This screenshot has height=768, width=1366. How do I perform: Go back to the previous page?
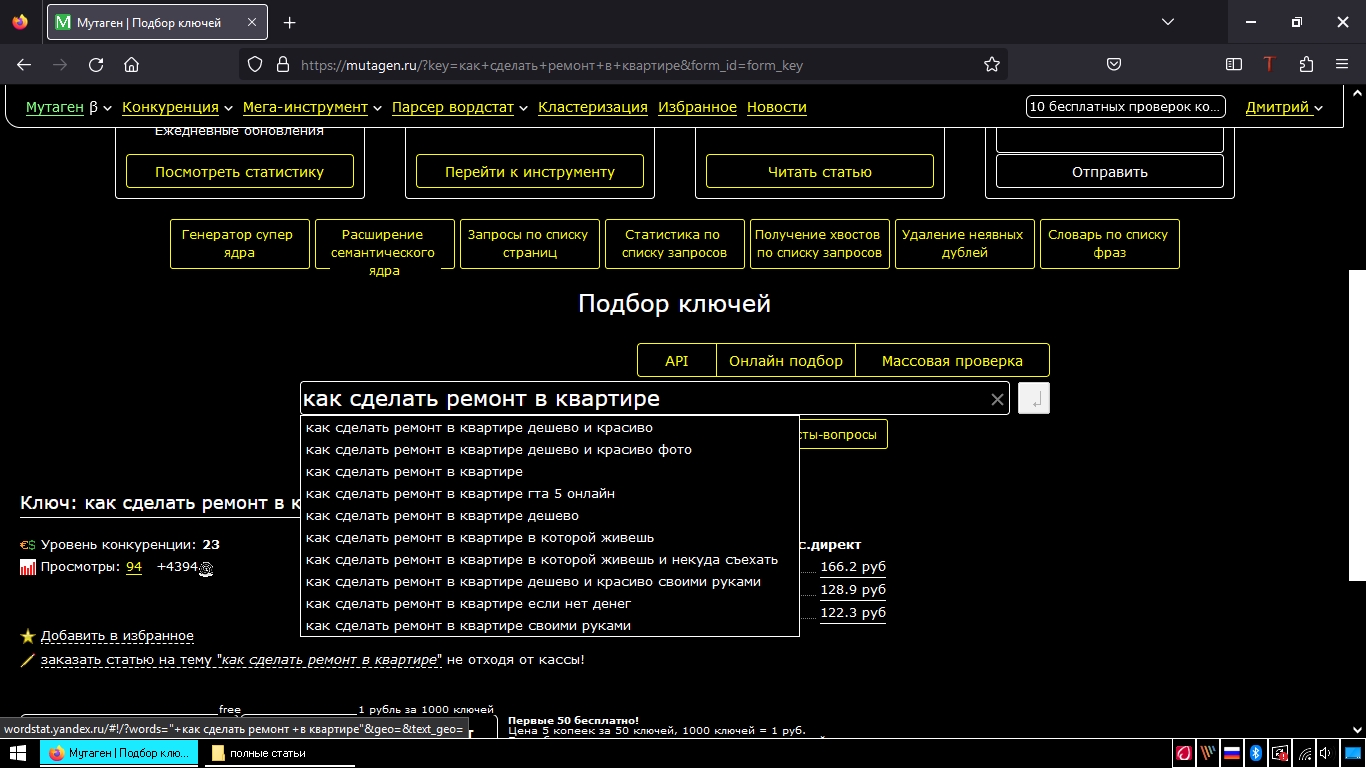pyautogui.click(x=24, y=65)
